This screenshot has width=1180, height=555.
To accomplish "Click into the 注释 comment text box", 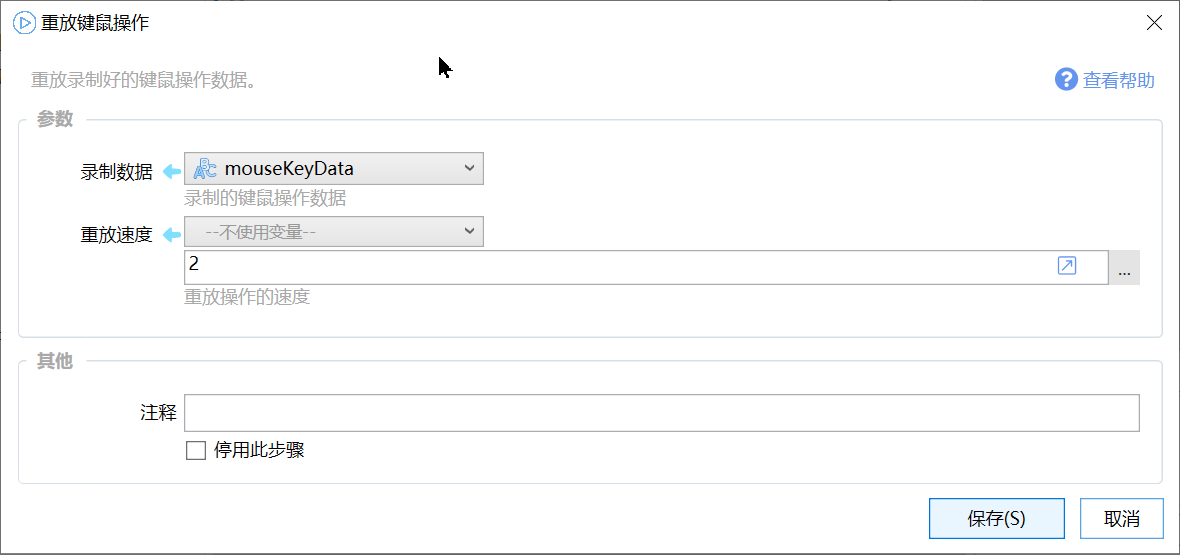I will (x=661, y=413).
